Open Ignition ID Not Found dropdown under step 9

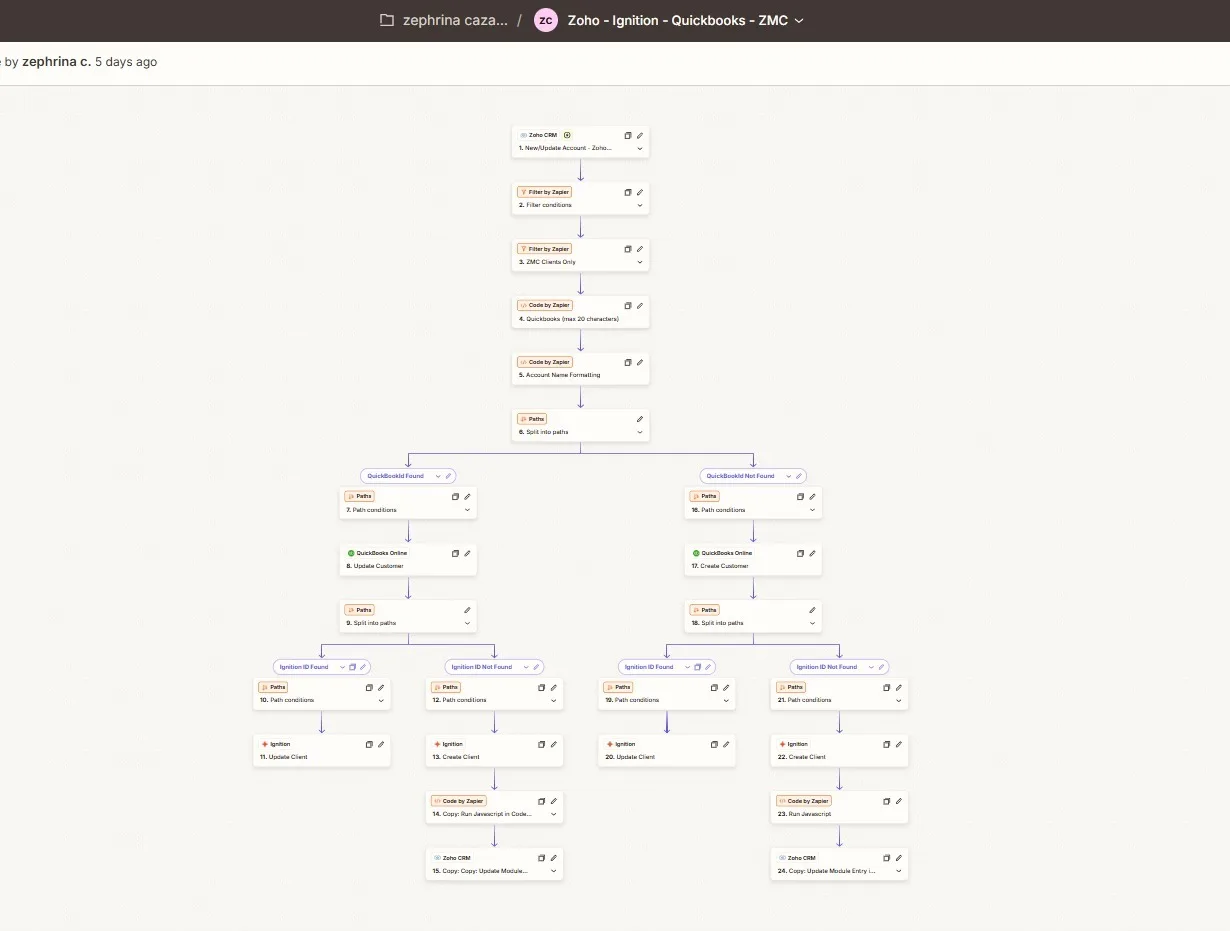click(x=524, y=667)
